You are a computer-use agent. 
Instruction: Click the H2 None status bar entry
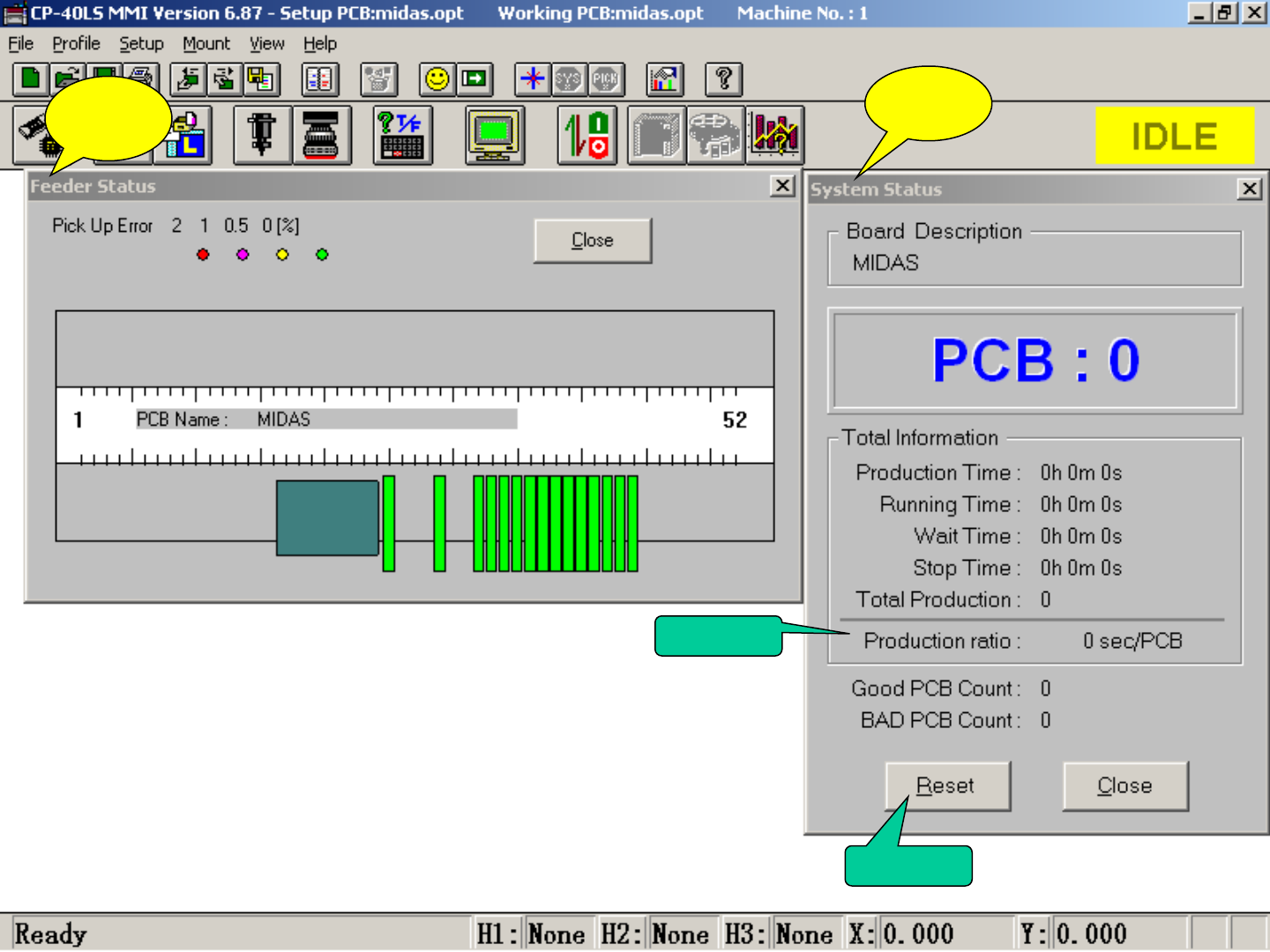coord(655,933)
